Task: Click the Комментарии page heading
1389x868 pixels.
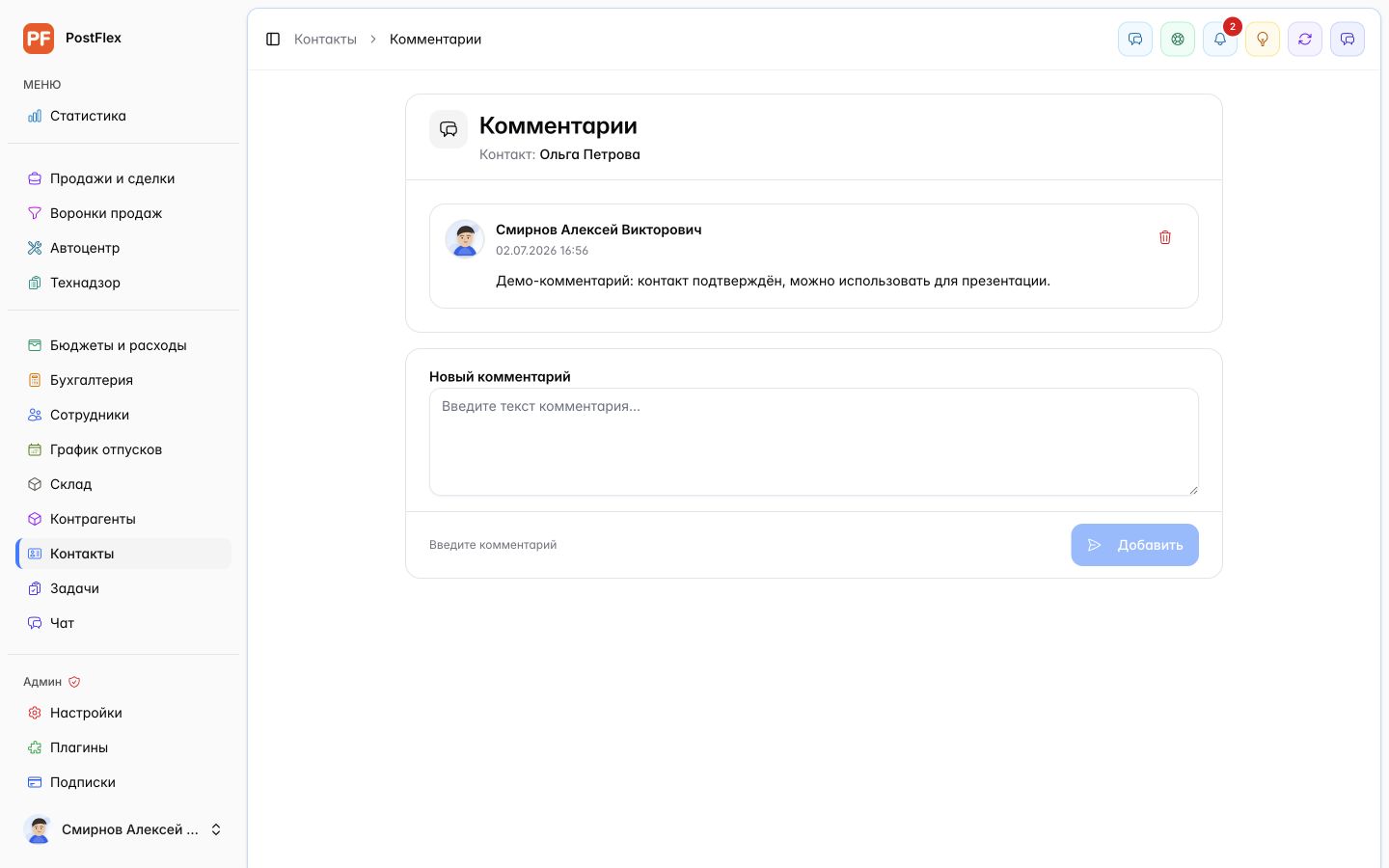Action: point(558,125)
